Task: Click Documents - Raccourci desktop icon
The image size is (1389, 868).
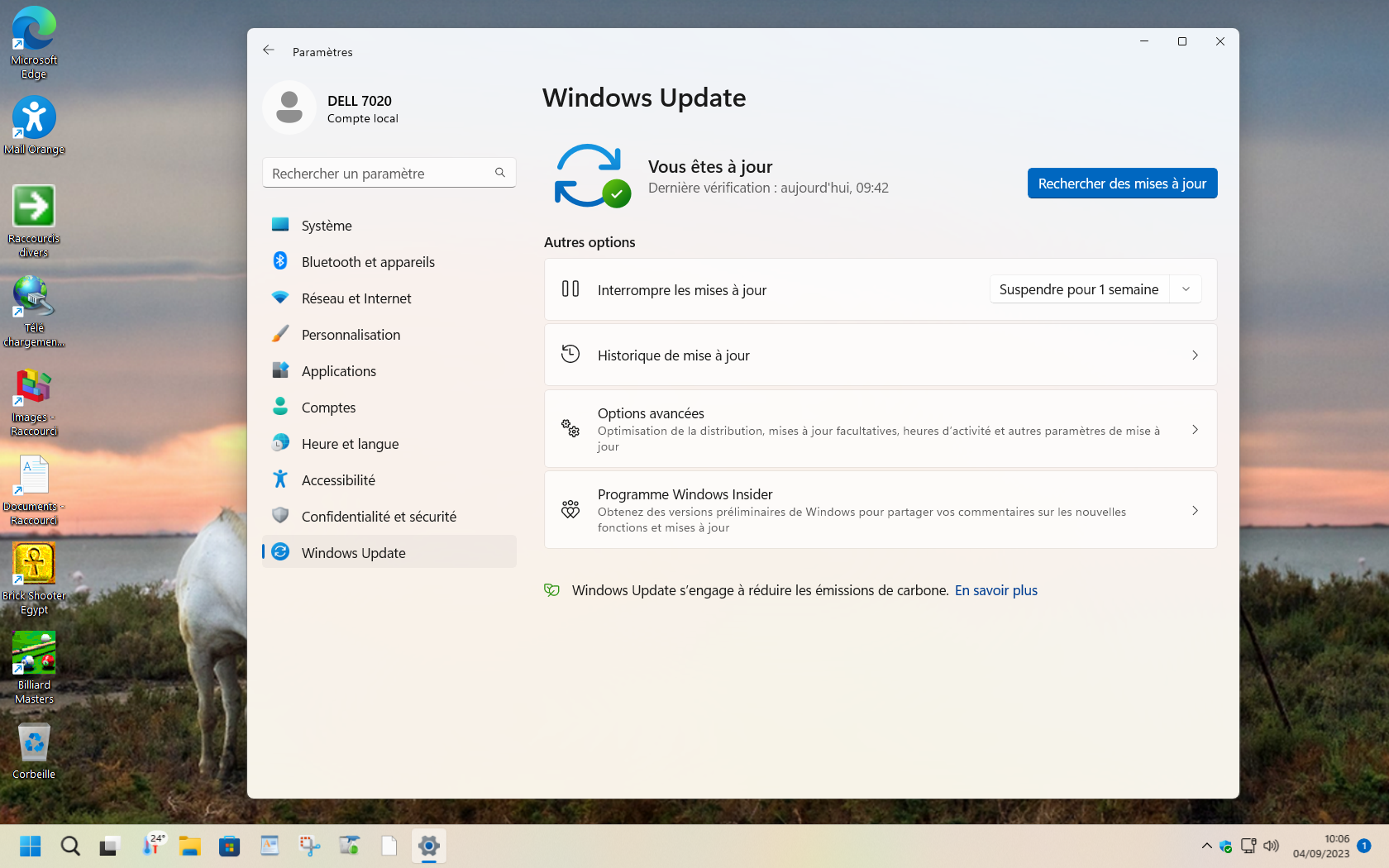Action: tap(34, 490)
